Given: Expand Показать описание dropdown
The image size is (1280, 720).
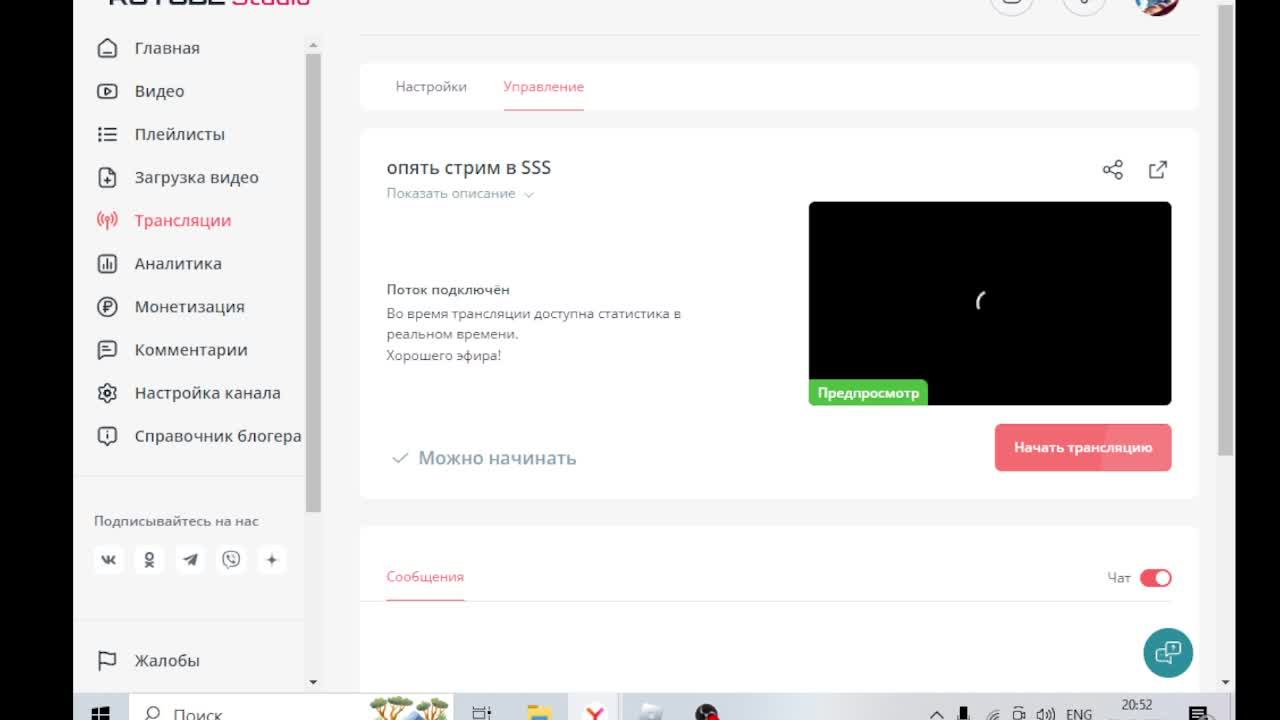Looking at the screenshot, I should click(460, 194).
